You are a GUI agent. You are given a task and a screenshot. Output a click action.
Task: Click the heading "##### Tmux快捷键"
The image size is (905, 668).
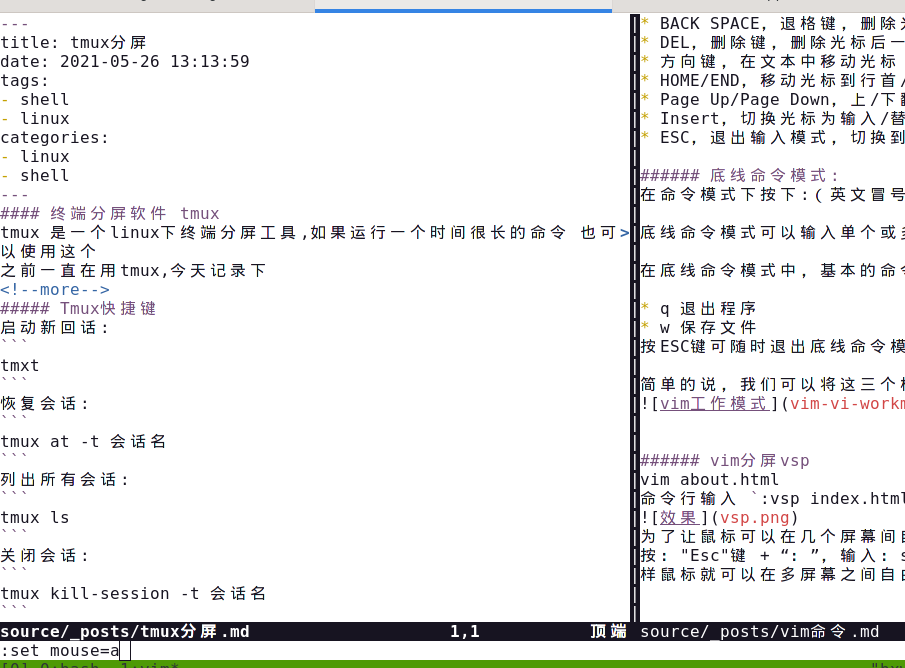coord(78,309)
